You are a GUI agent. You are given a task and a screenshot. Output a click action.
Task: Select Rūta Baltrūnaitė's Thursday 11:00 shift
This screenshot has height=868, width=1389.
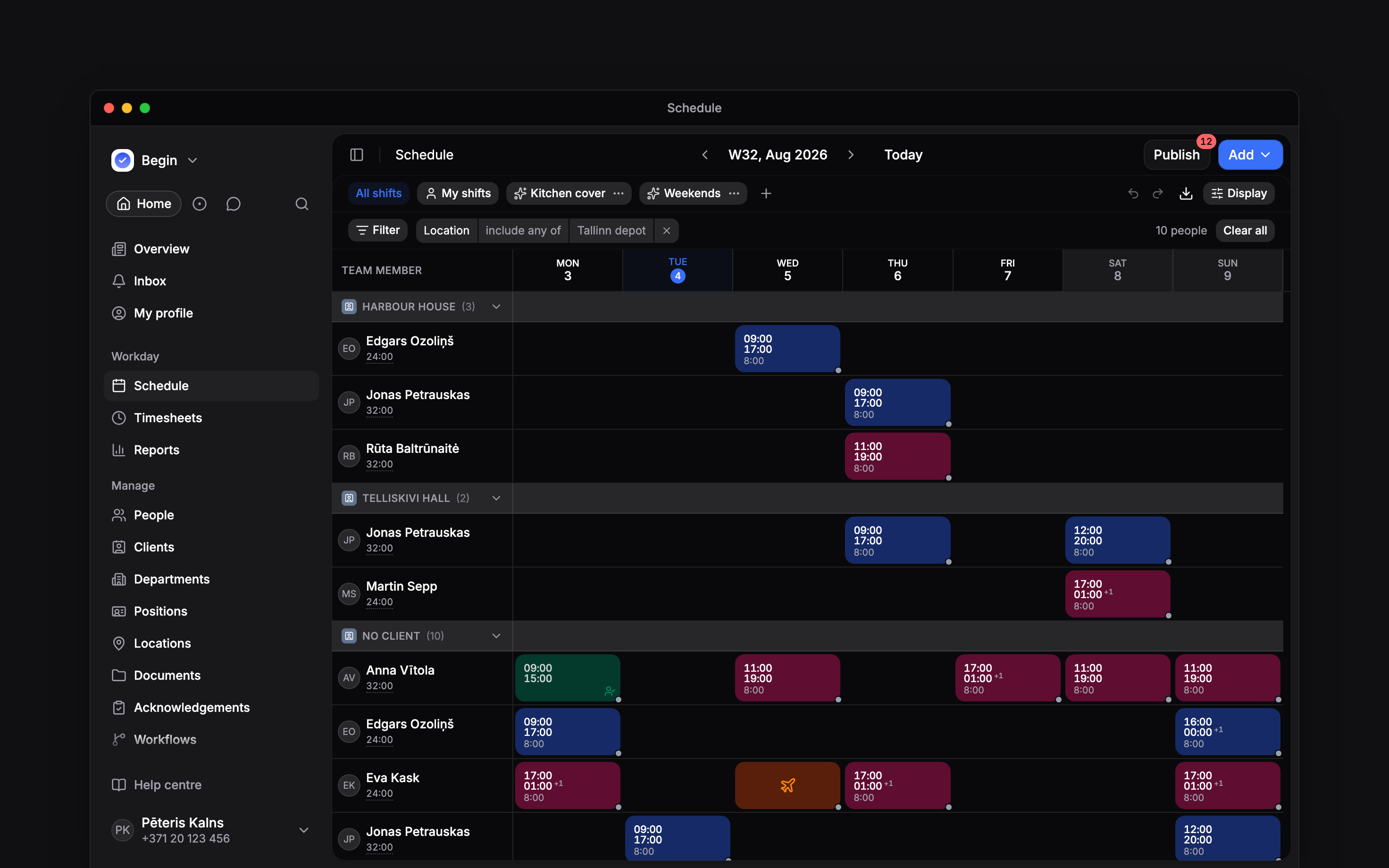pyautogui.click(x=898, y=456)
